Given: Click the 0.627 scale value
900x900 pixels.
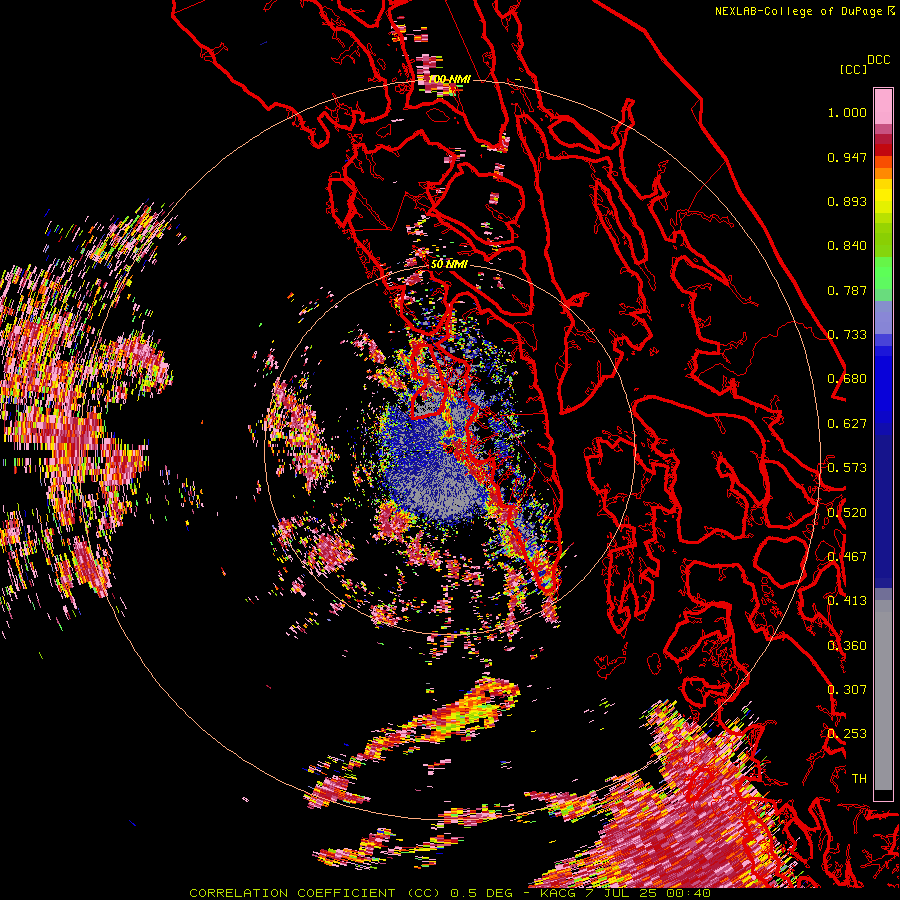Looking at the screenshot, I should click(847, 424).
